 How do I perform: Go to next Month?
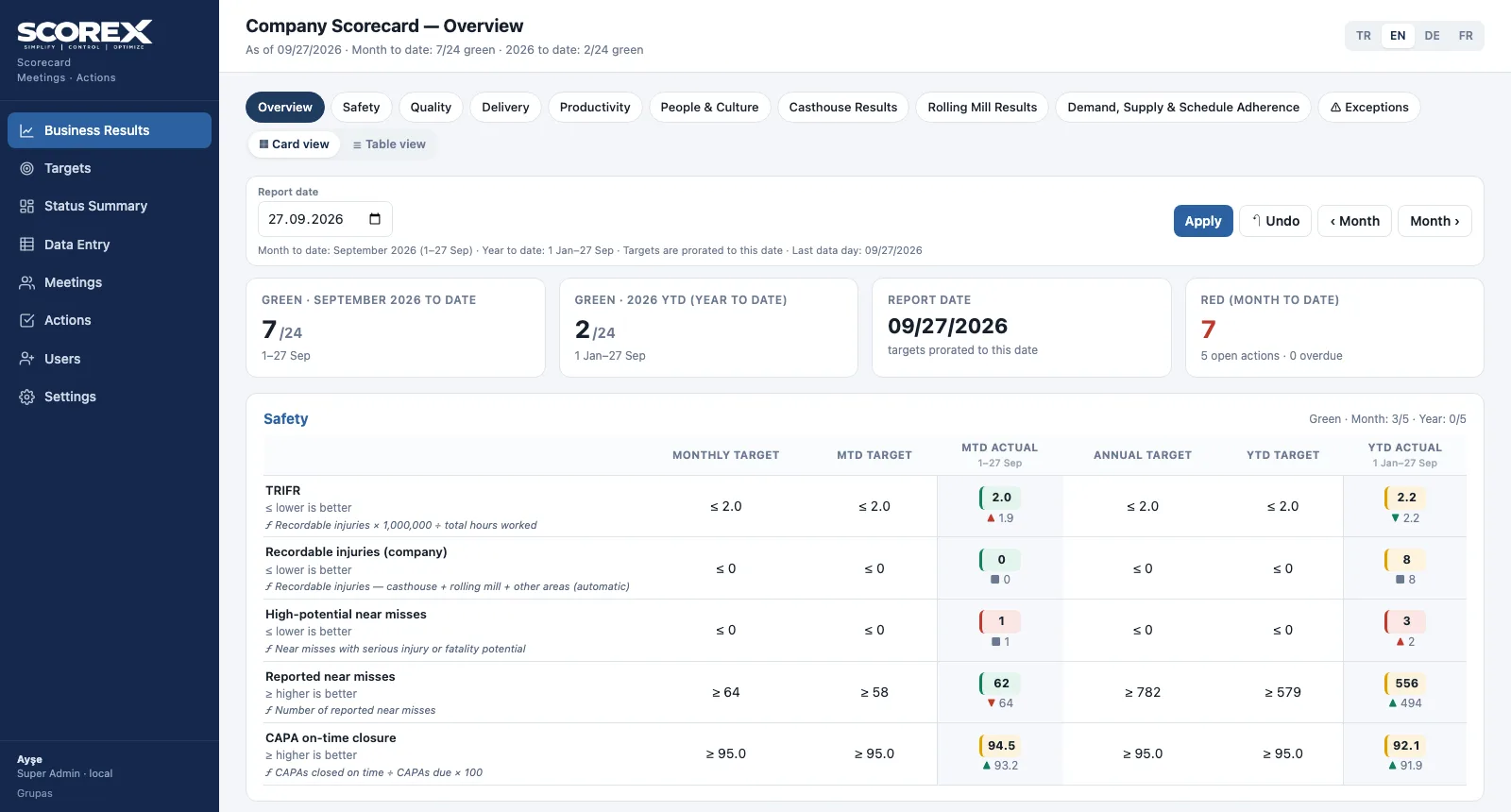pyautogui.click(x=1435, y=221)
